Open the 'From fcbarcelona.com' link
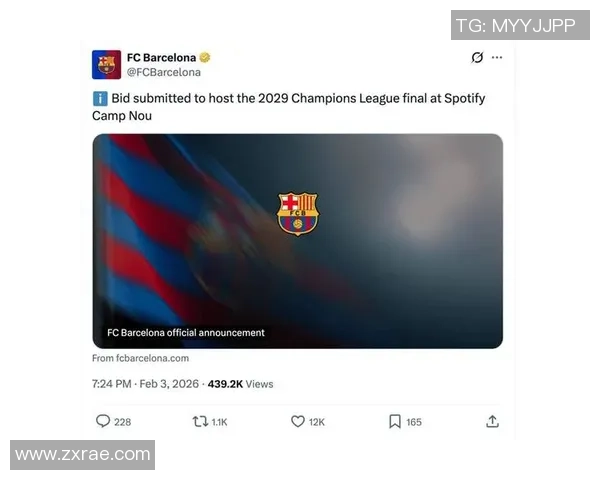Image resolution: width=600 pixels, height=480 pixels. (x=140, y=358)
